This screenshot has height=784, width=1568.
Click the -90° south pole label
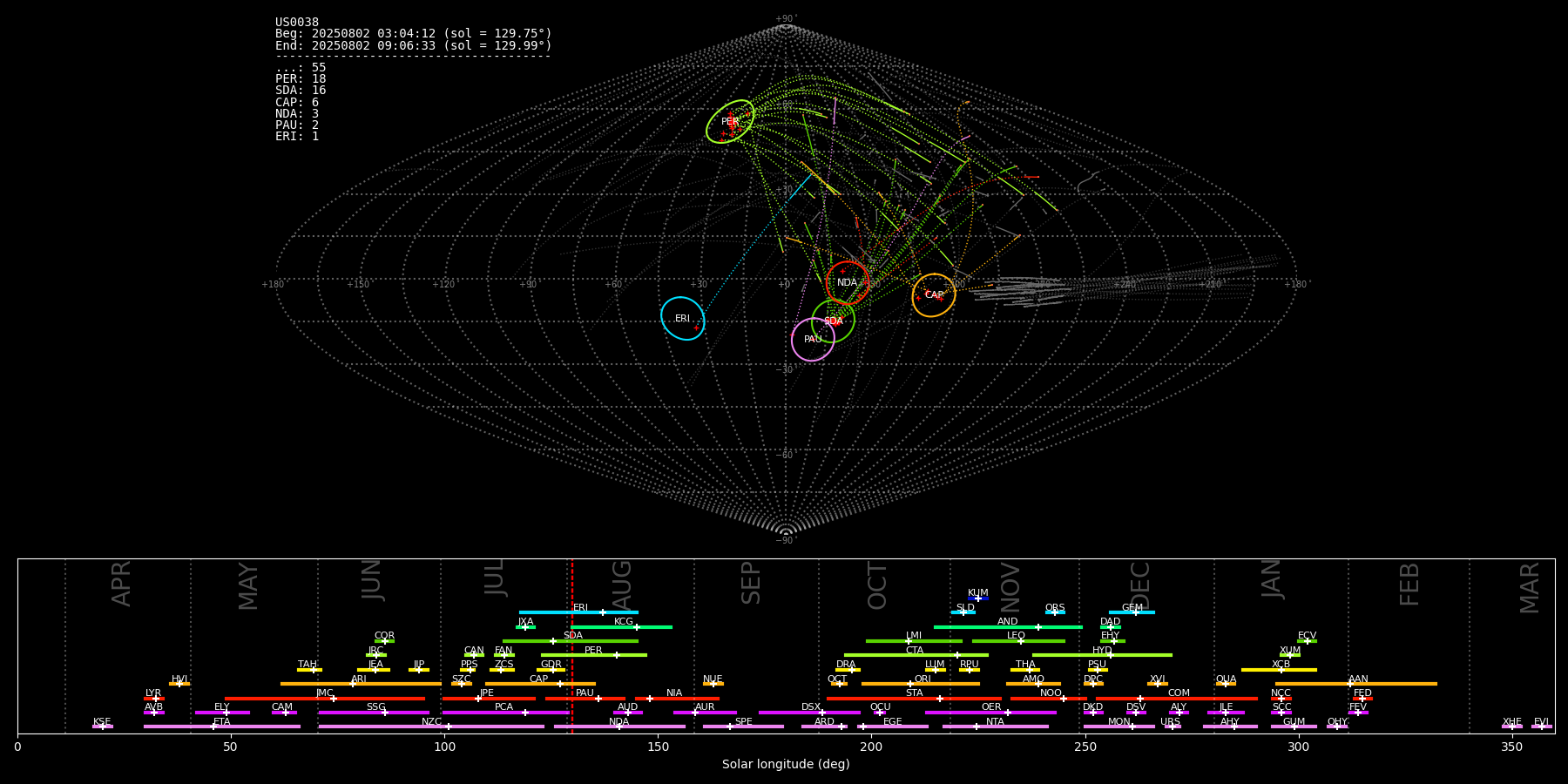pyautogui.click(x=786, y=541)
